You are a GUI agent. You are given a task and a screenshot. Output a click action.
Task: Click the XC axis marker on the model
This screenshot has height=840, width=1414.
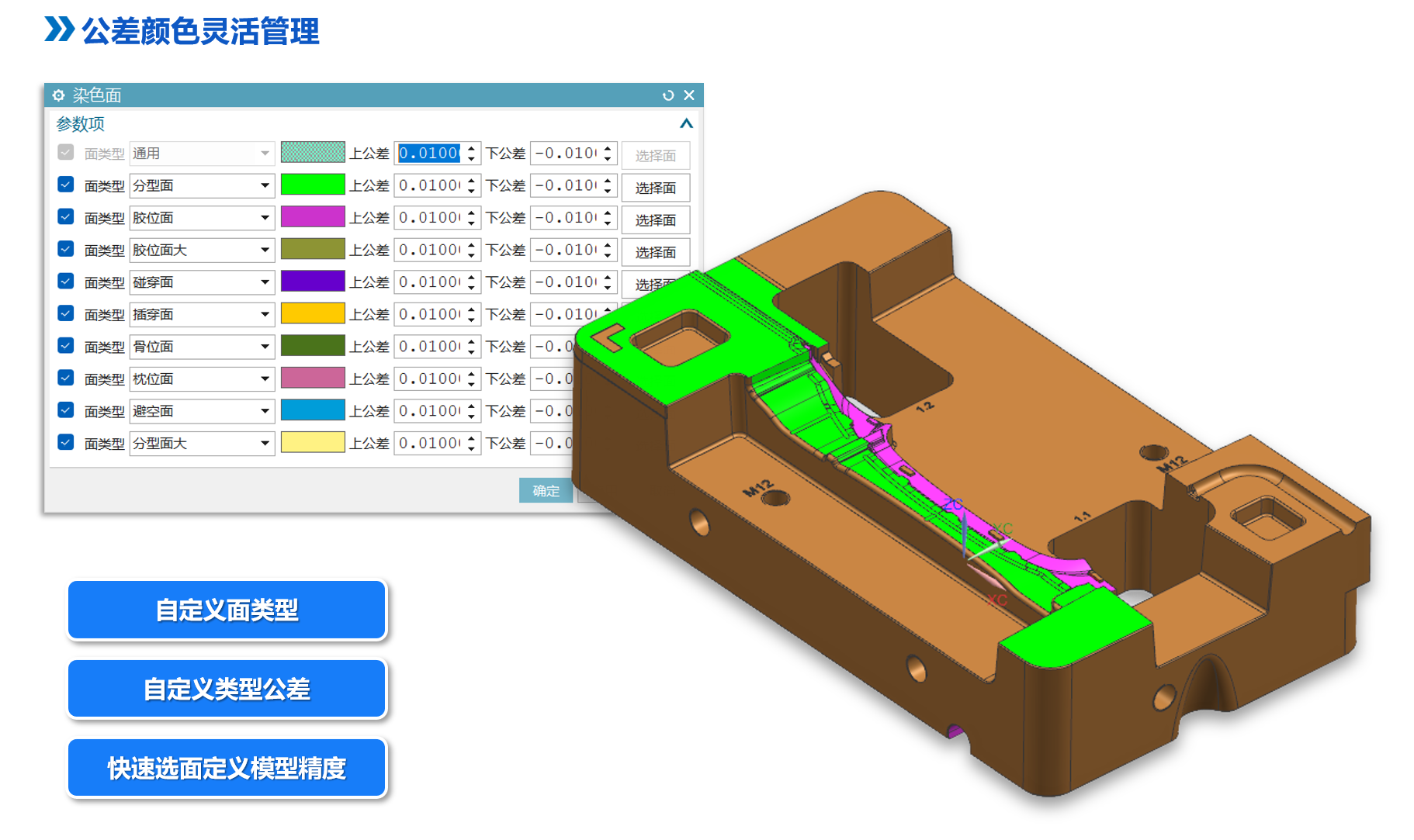coord(997,600)
